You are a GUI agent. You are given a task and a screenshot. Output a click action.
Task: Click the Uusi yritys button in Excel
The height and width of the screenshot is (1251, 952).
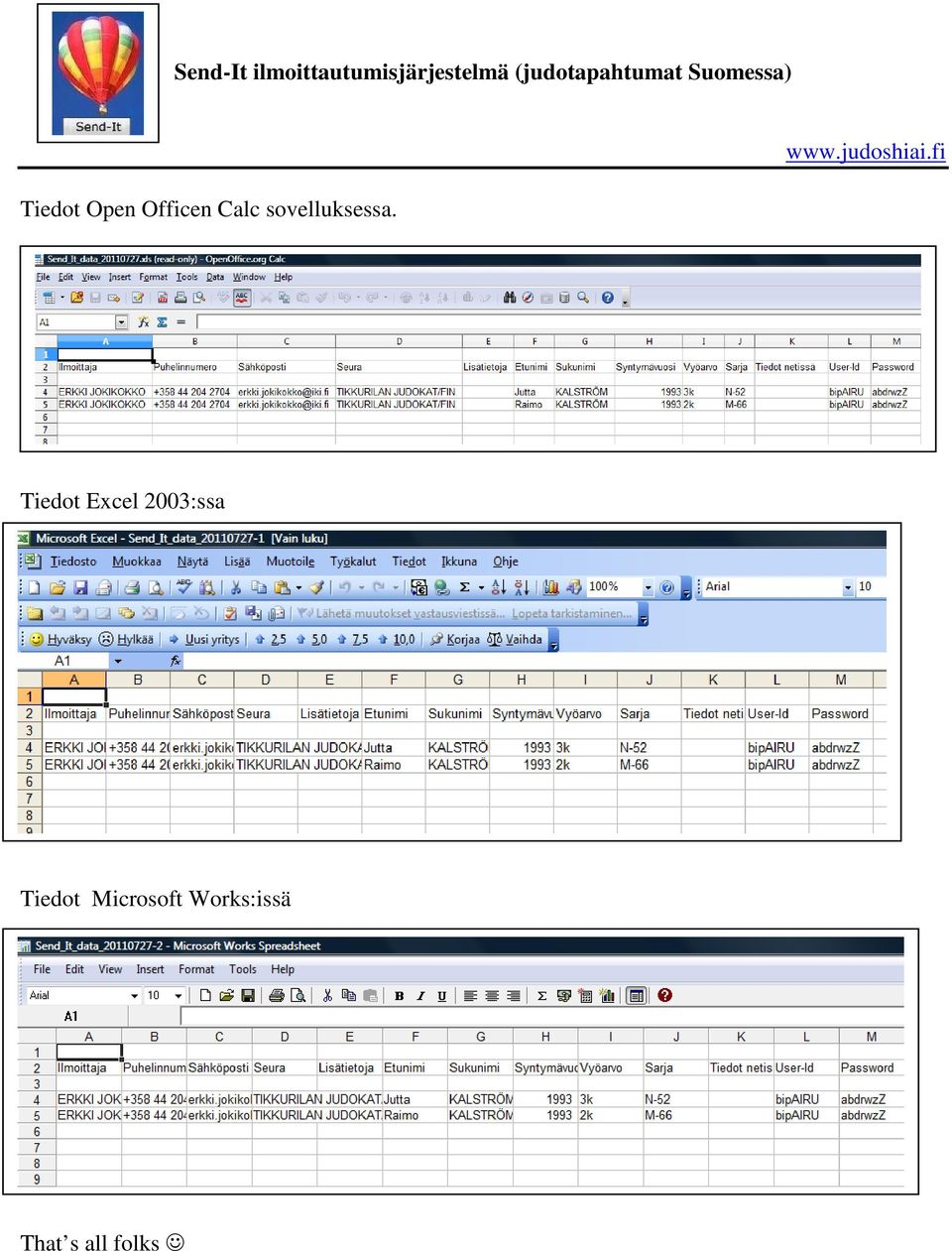[x=203, y=639]
